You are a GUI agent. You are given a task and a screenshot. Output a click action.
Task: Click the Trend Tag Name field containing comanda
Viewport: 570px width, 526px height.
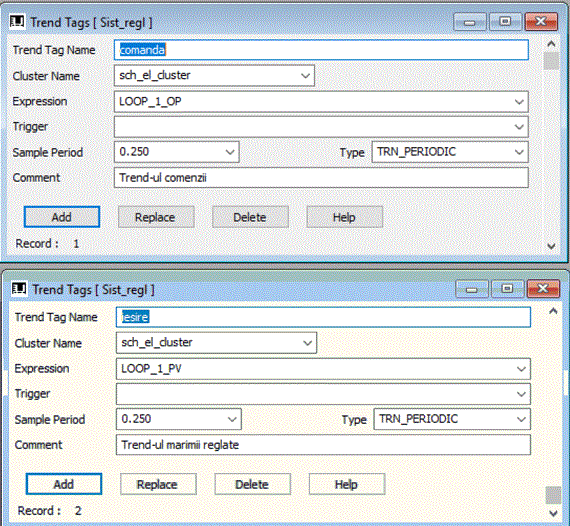(321, 50)
